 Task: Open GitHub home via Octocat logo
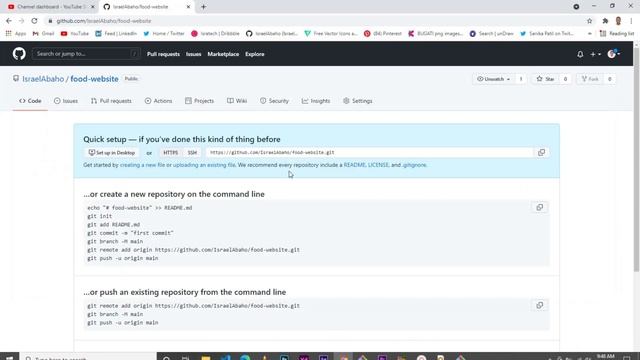[x=19, y=54]
